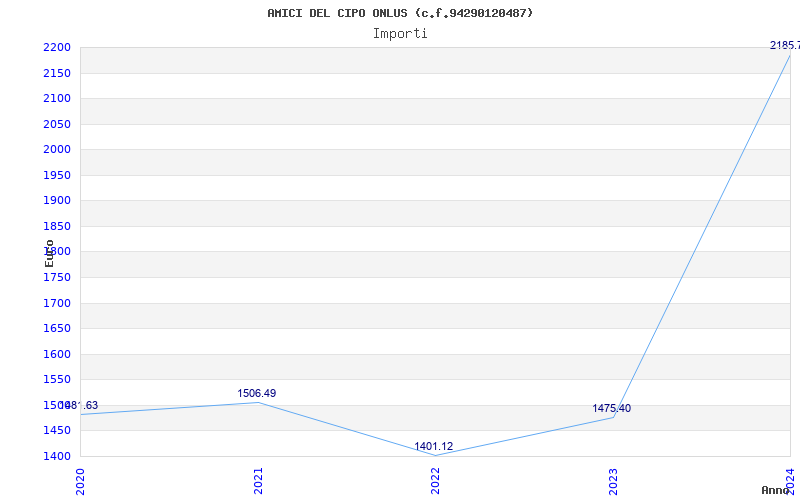The image size is (800, 500).
Task: Click the 1950 y-axis tick label
Action: coord(57,176)
